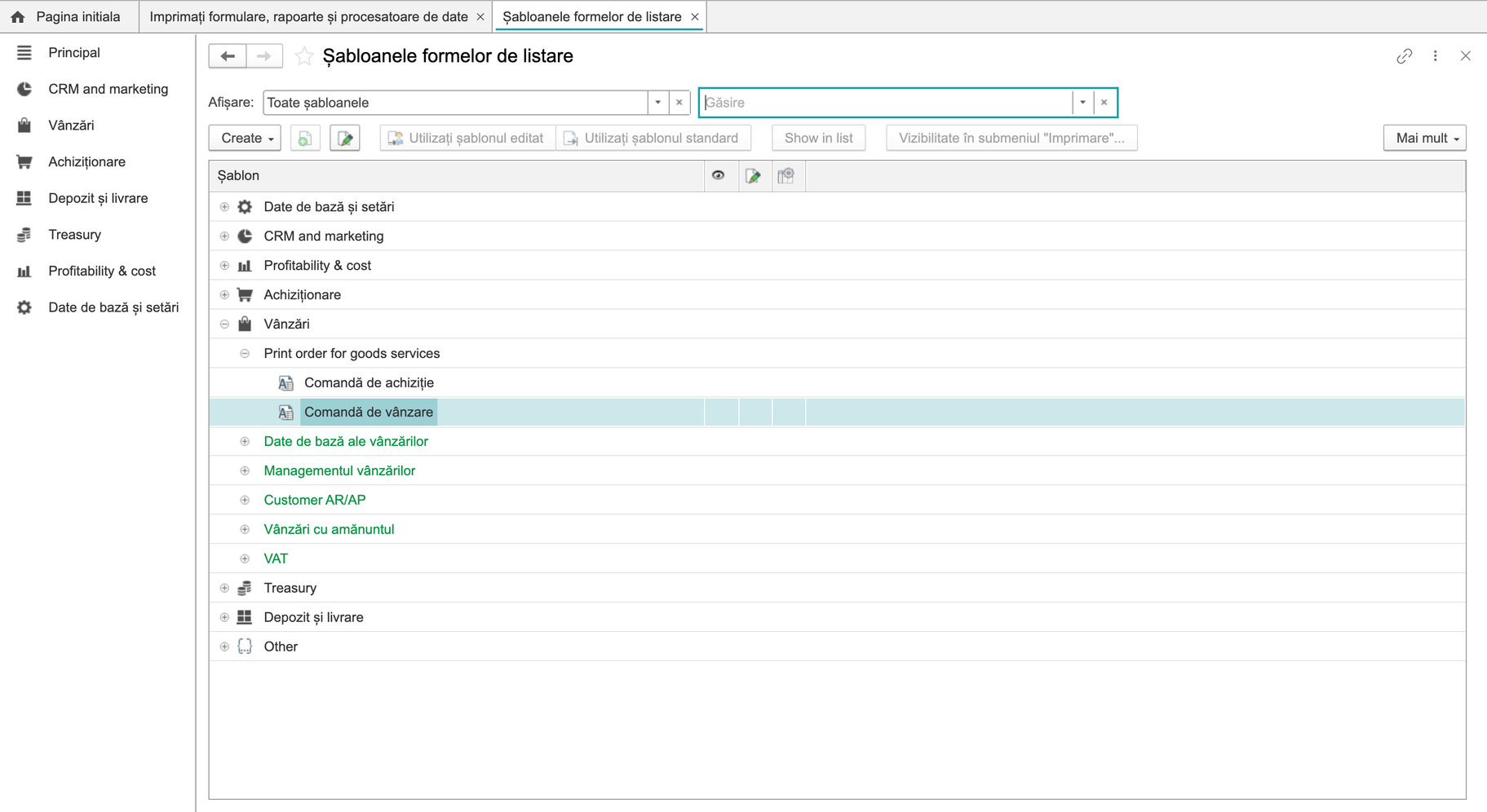Click the edit template pencil icon in toolbar
Screen dimensions: 1487x812
345,139
